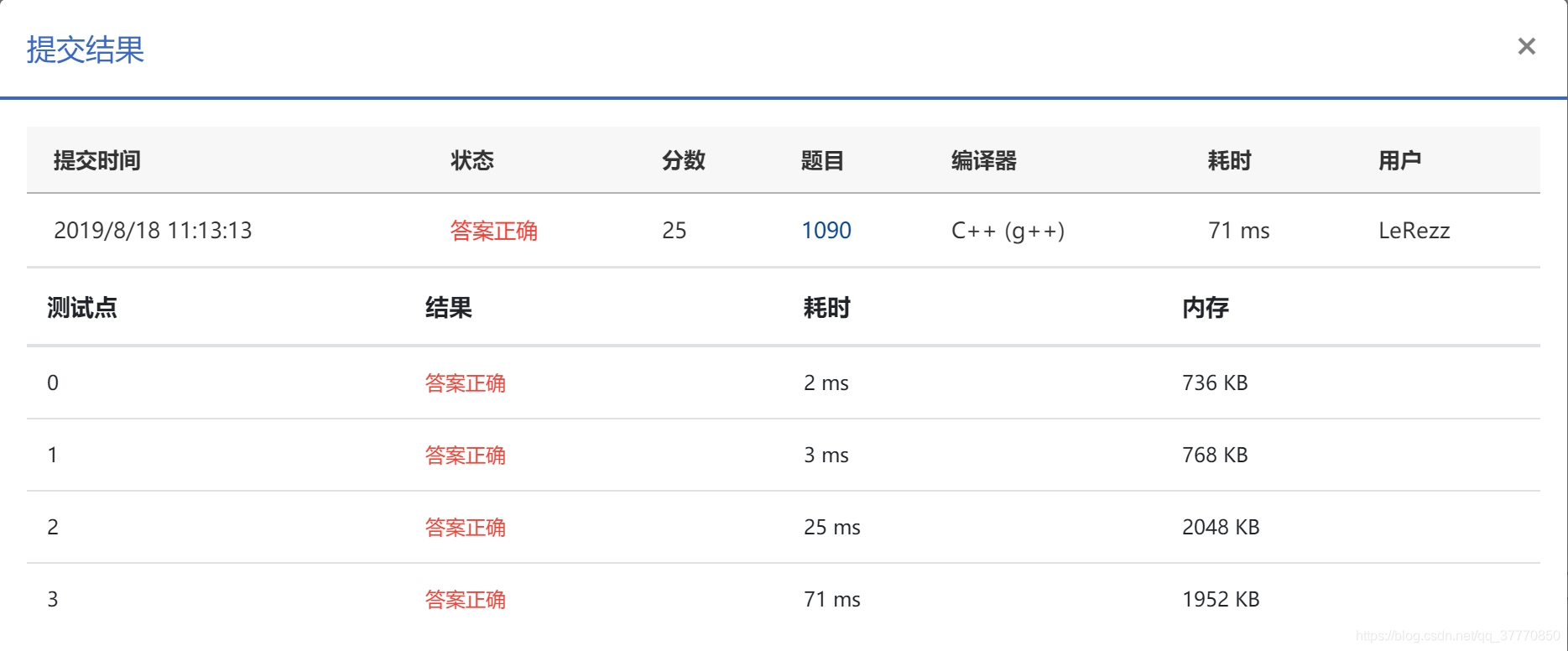Image resolution: width=1568 pixels, height=651 pixels.
Task: Click the 768 KB memory cell
Action: [1215, 455]
